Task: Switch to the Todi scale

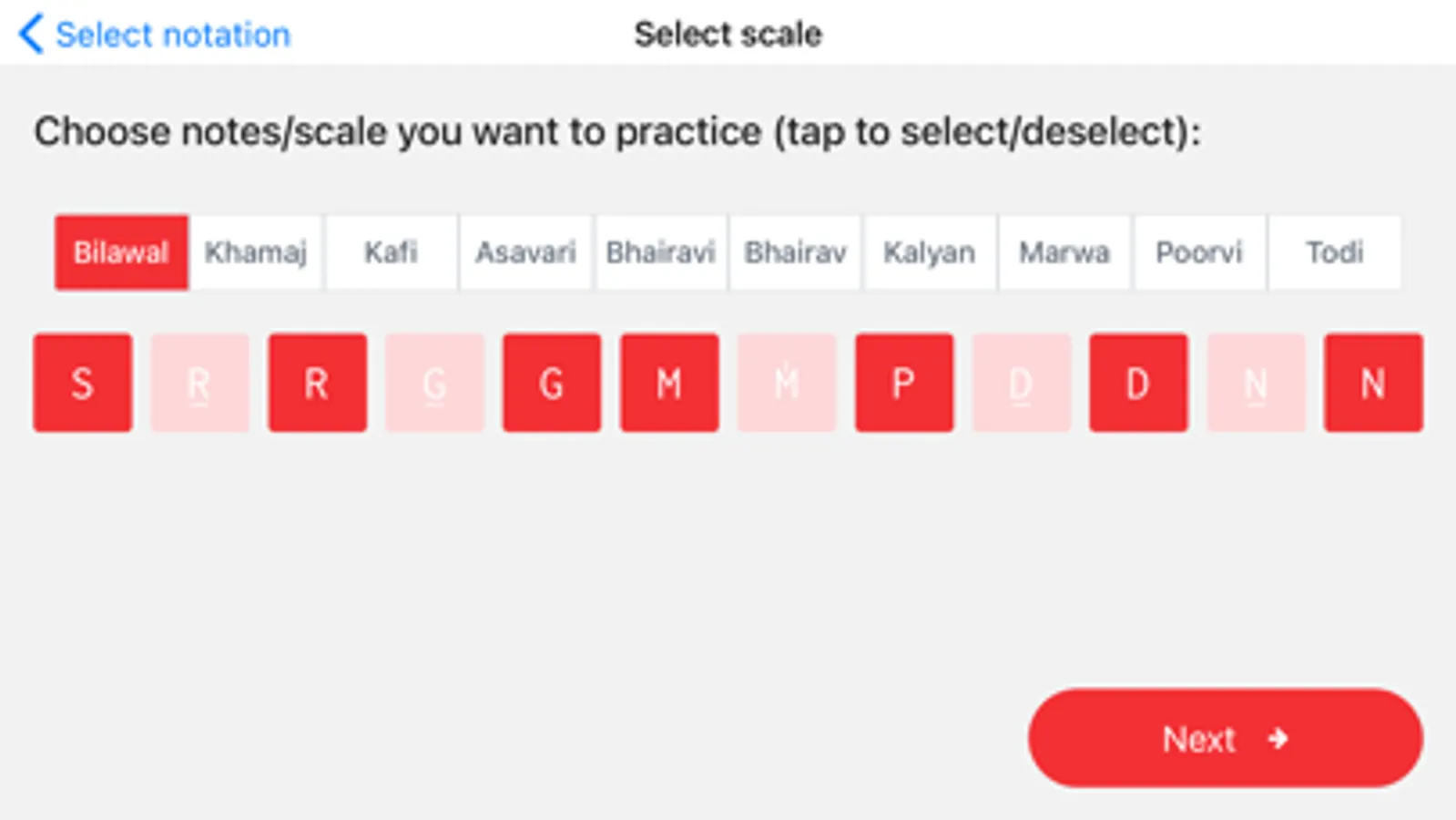Action: [x=1334, y=252]
